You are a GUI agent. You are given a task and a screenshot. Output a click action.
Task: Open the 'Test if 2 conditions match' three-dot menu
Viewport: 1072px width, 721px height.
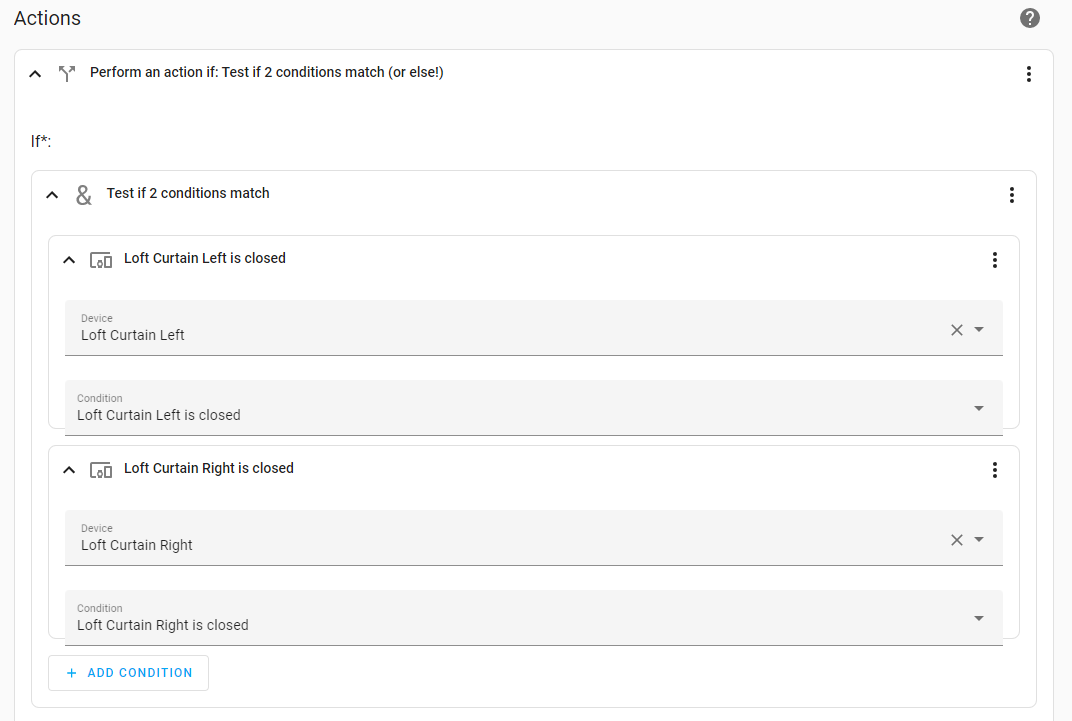tap(1011, 195)
